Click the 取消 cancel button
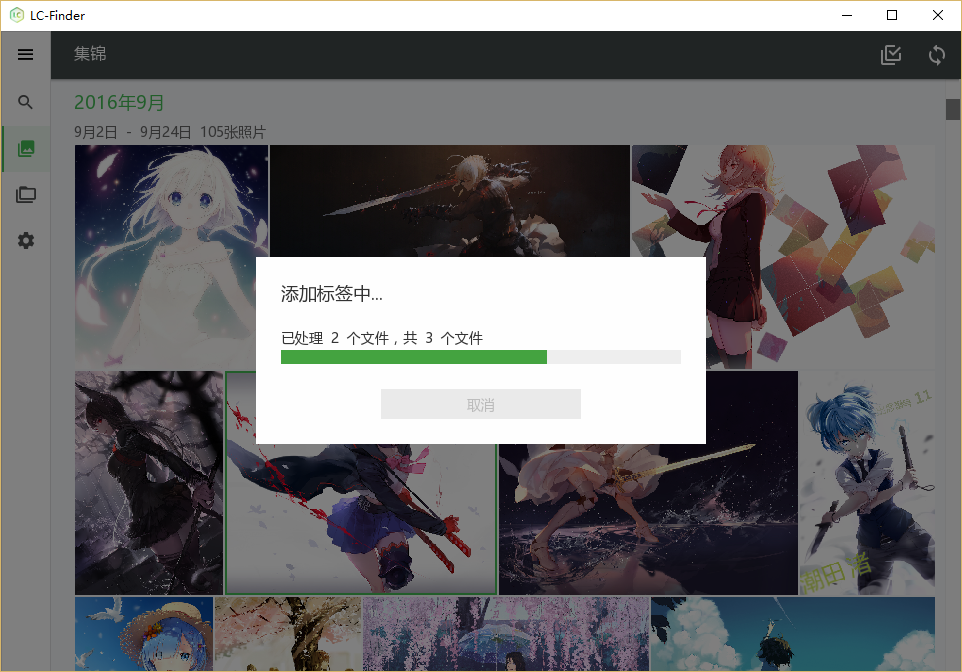This screenshot has width=962, height=672. (x=480, y=404)
